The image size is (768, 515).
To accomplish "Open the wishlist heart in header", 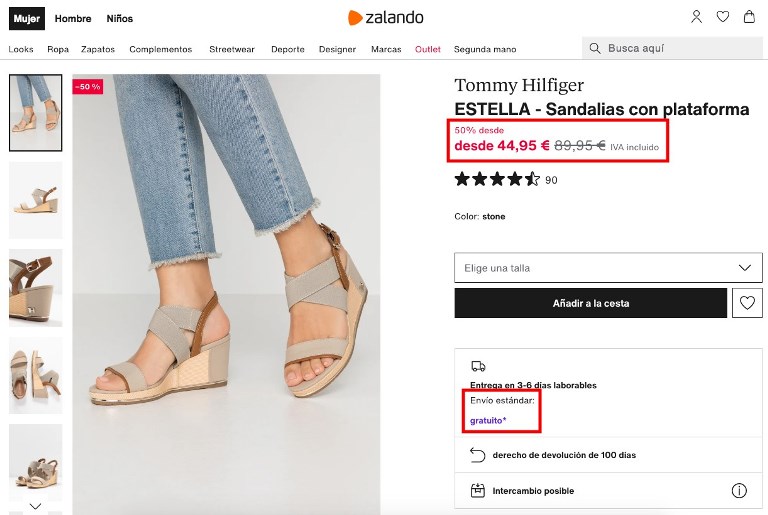I will pos(723,17).
